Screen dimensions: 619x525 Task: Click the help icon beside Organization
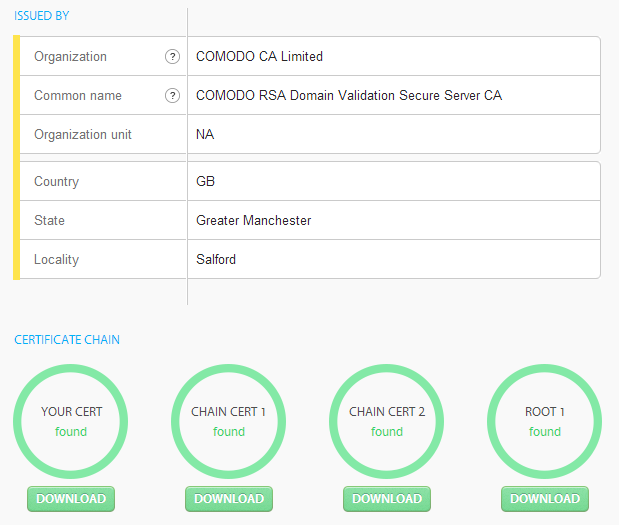172,56
